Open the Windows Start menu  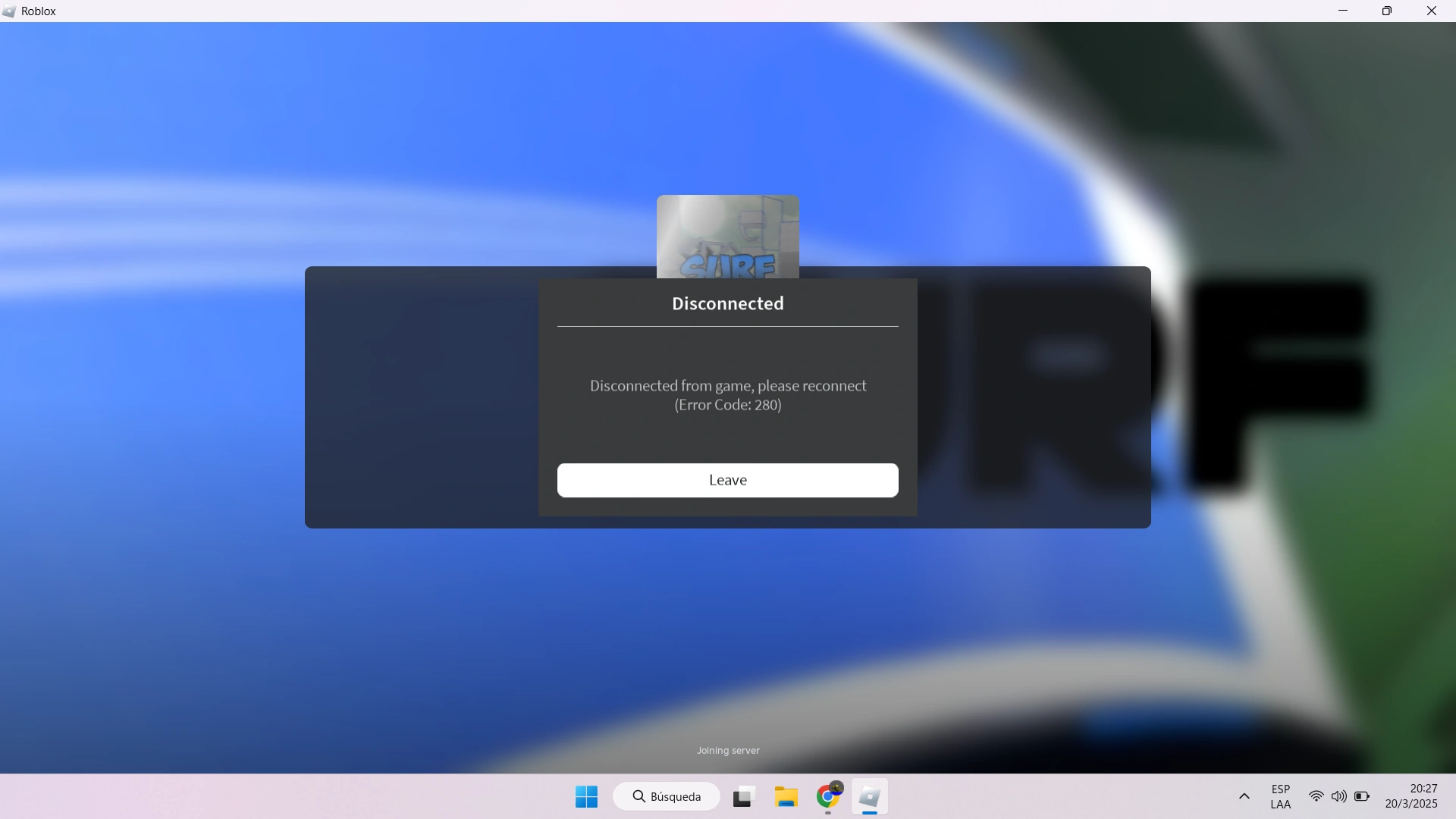pyautogui.click(x=586, y=796)
